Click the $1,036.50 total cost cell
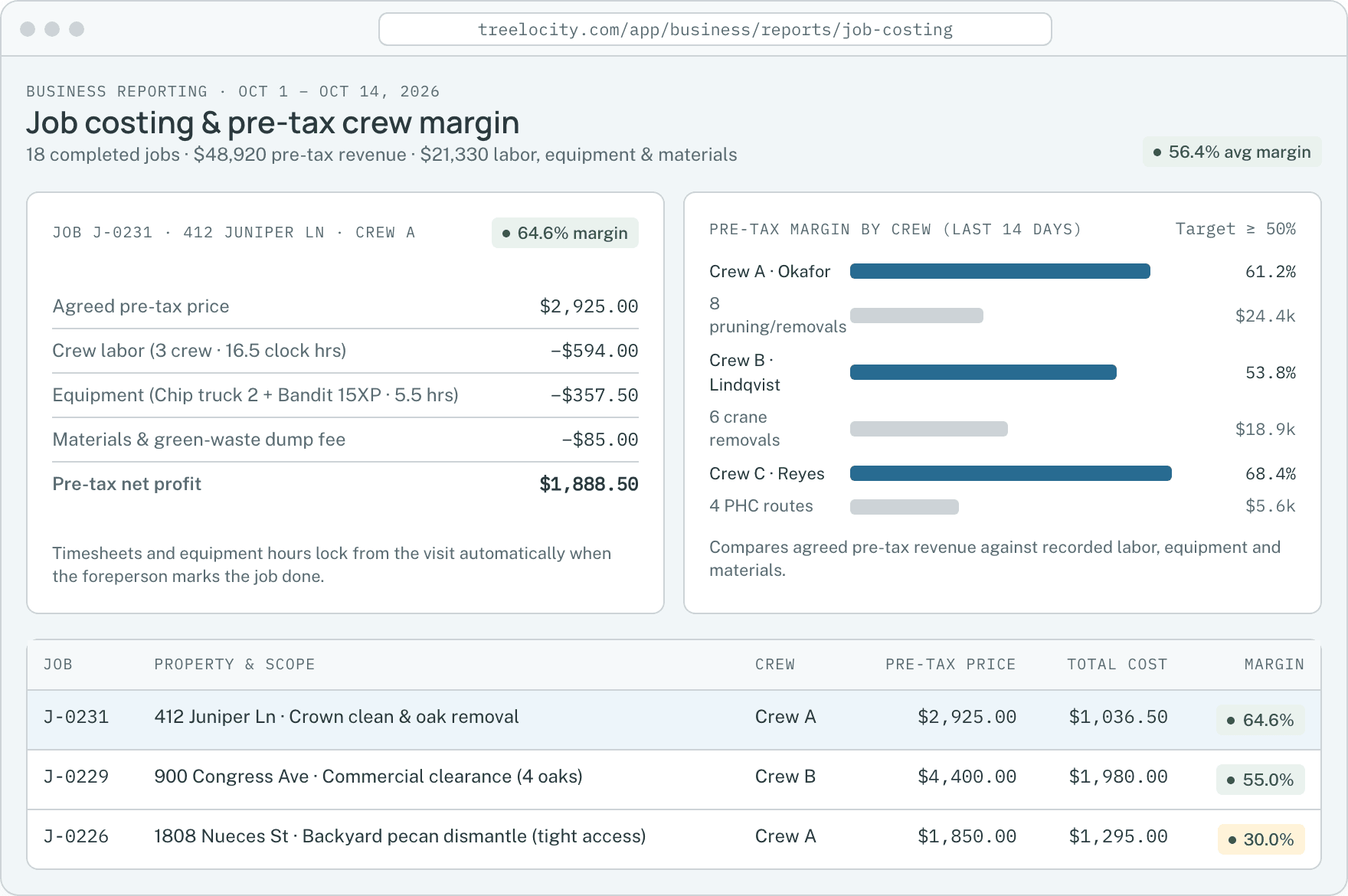Screen dimensions: 1348x896 1118,717
